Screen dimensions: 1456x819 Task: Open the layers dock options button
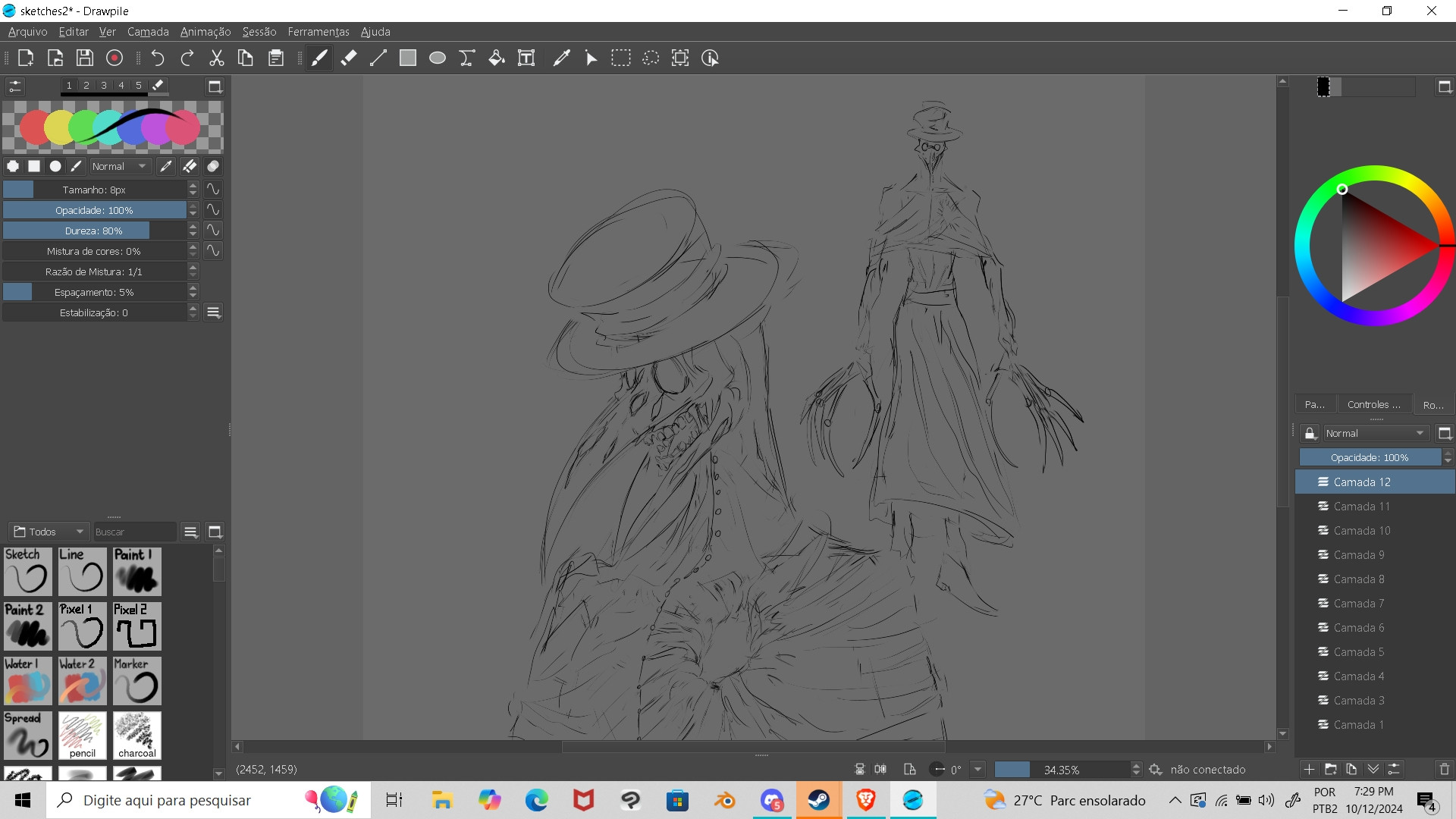tap(1445, 434)
